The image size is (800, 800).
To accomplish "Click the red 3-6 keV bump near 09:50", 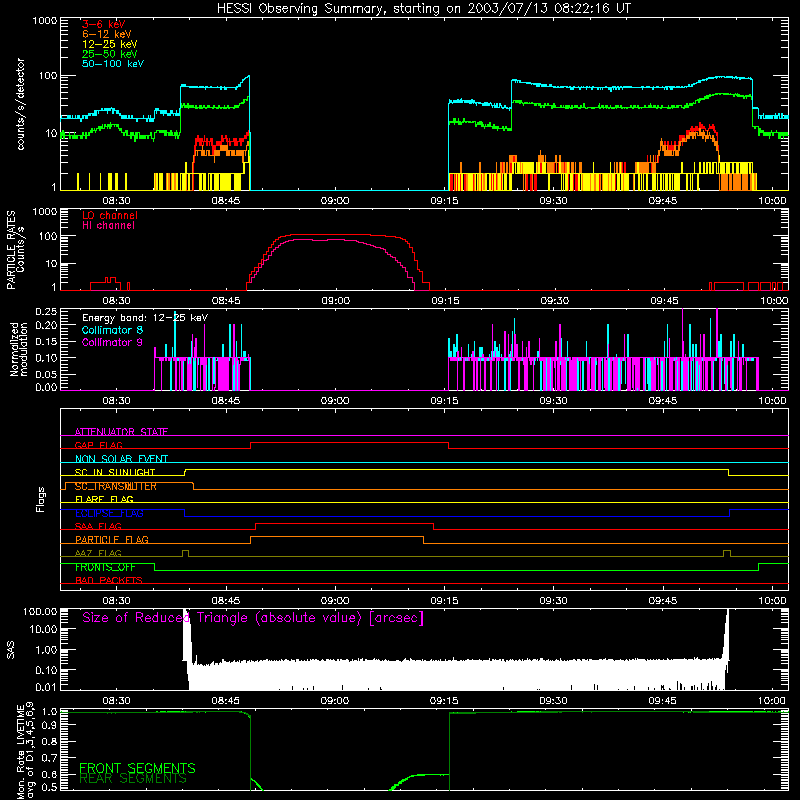I will (x=700, y=129).
